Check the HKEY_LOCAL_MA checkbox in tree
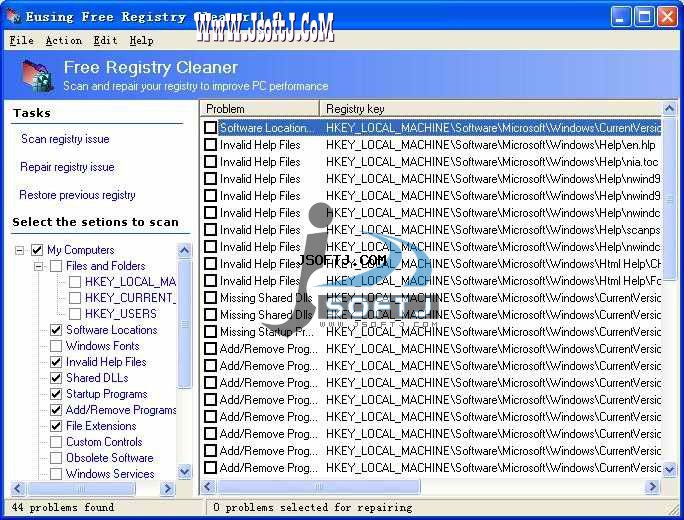 (75, 282)
